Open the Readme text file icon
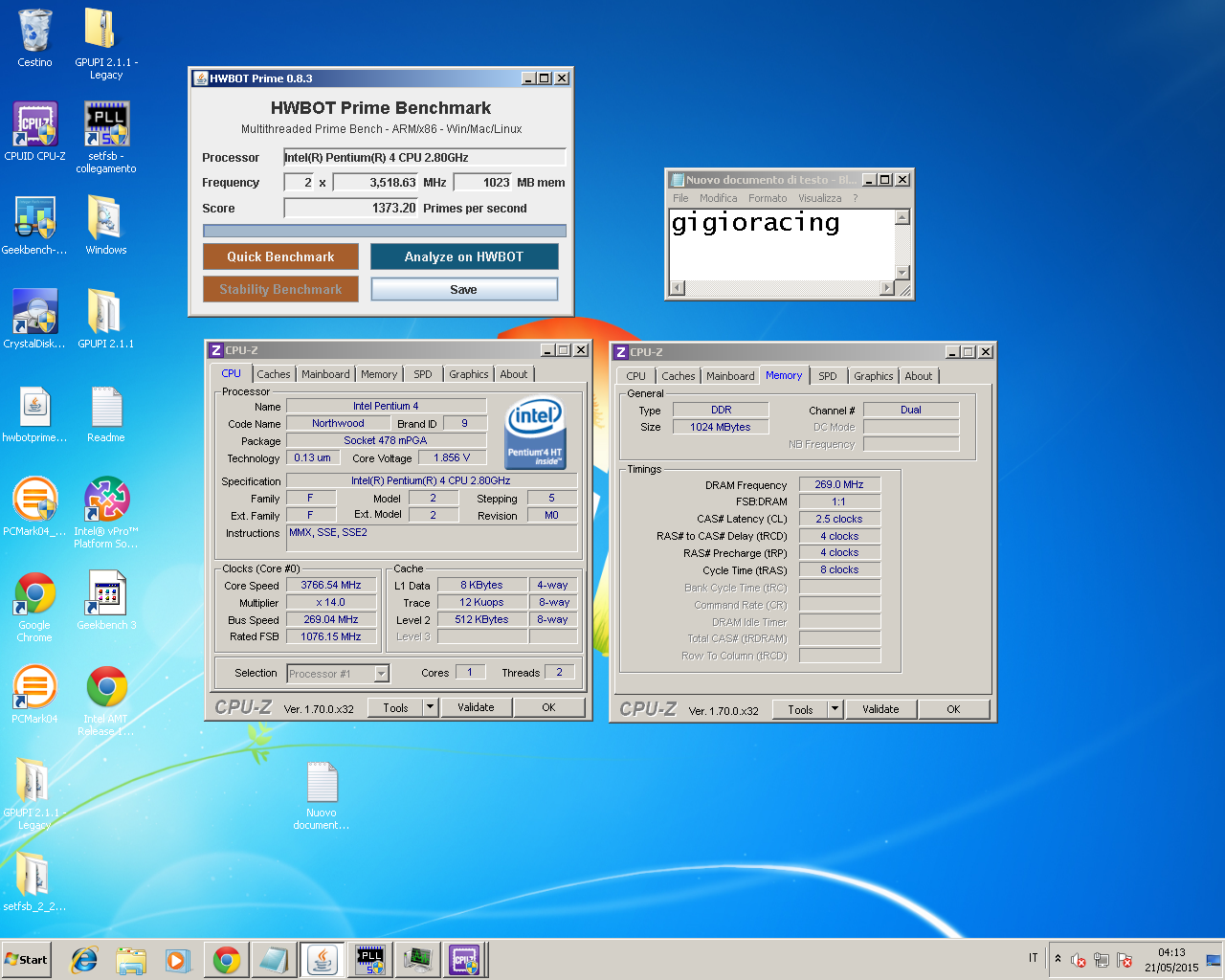This screenshot has width=1225, height=980. pyautogui.click(x=106, y=412)
